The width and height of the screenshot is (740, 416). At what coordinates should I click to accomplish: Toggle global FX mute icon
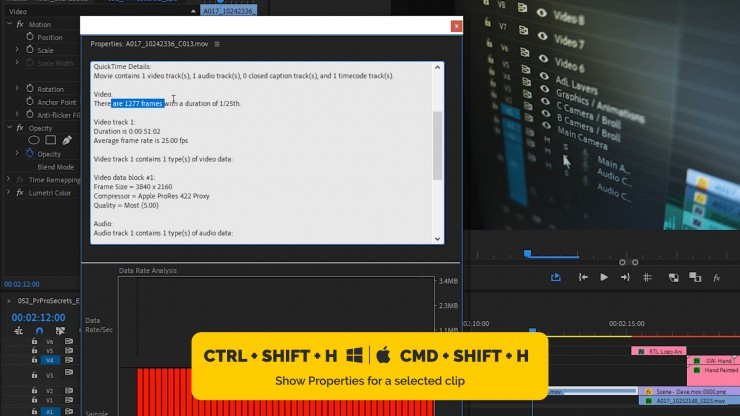[716, 278]
